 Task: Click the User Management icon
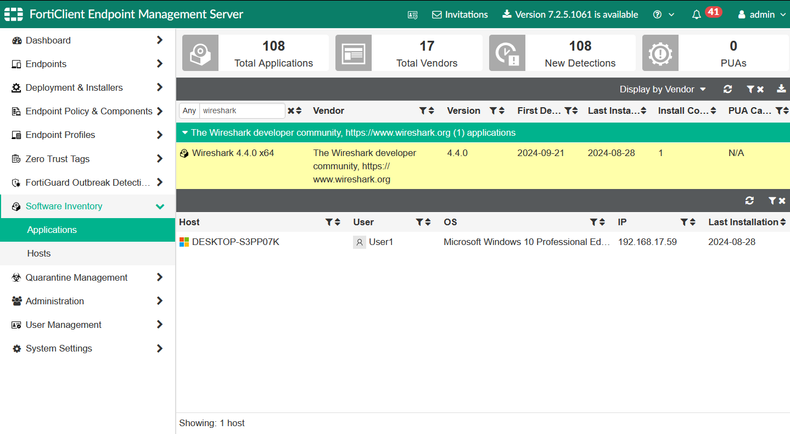tap(16, 325)
